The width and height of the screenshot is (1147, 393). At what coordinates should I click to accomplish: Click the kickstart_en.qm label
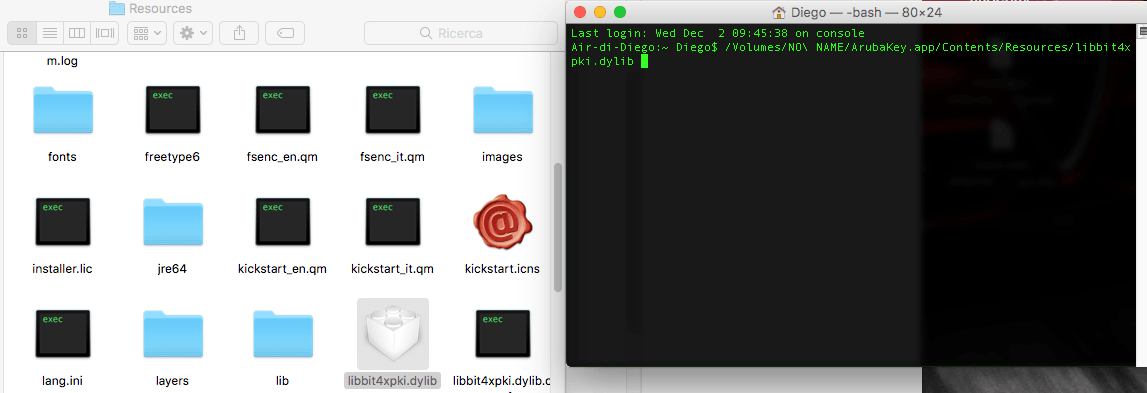282,269
